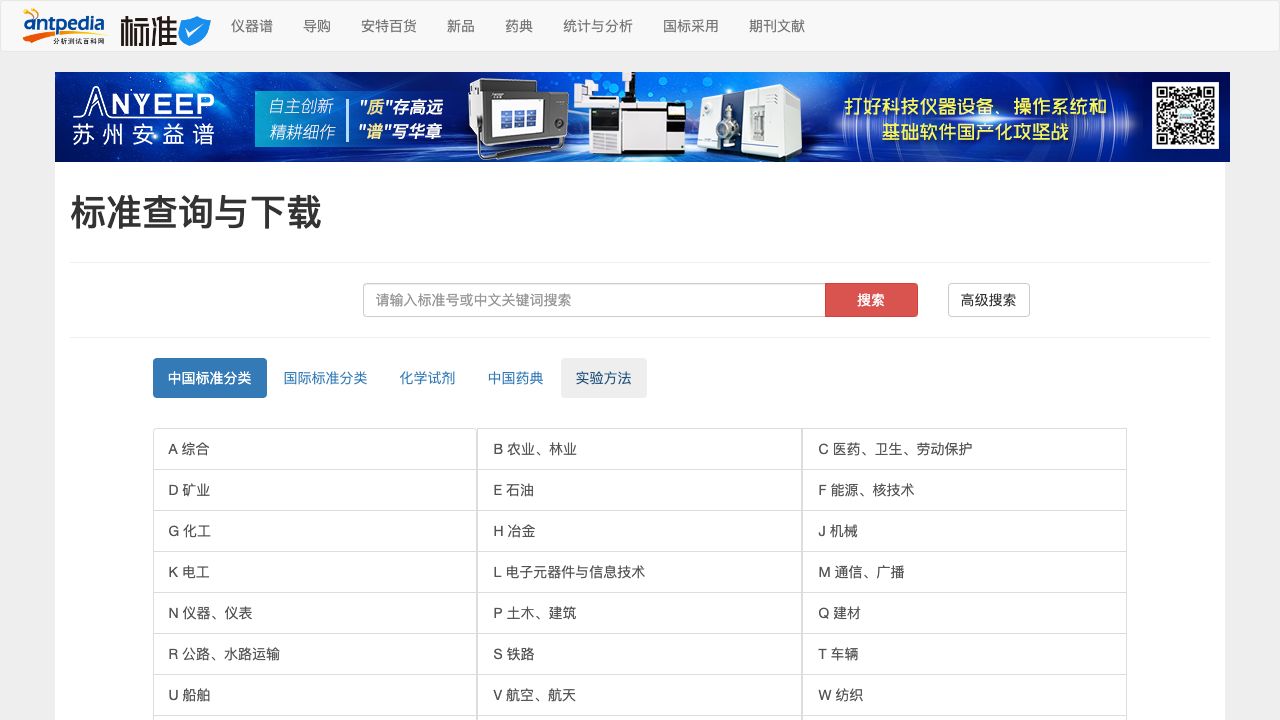1280x720 pixels.
Task: Open the Anyeep 苏州安益谱 banner advertisement
Action: 640,117
